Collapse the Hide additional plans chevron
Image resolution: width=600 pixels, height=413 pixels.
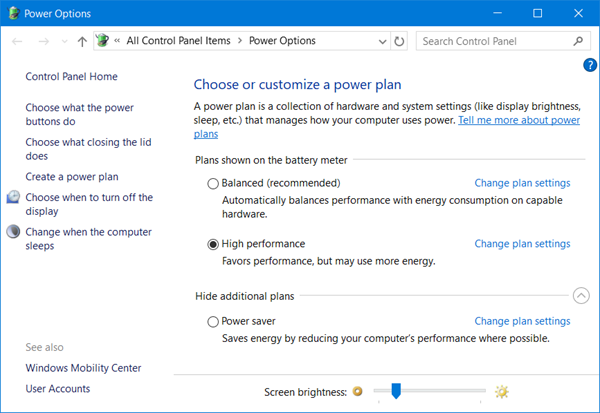[581, 295]
